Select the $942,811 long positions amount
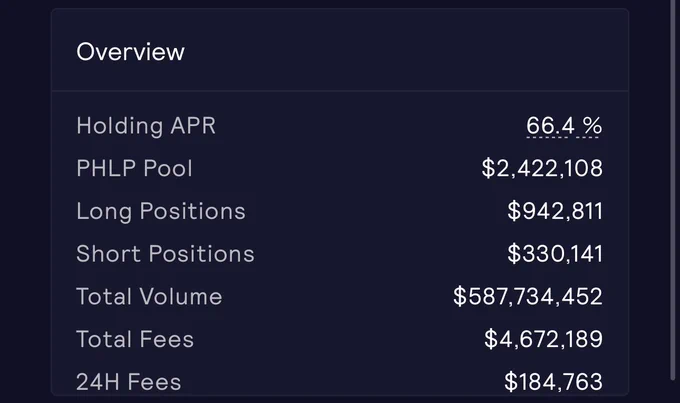 point(555,211)
